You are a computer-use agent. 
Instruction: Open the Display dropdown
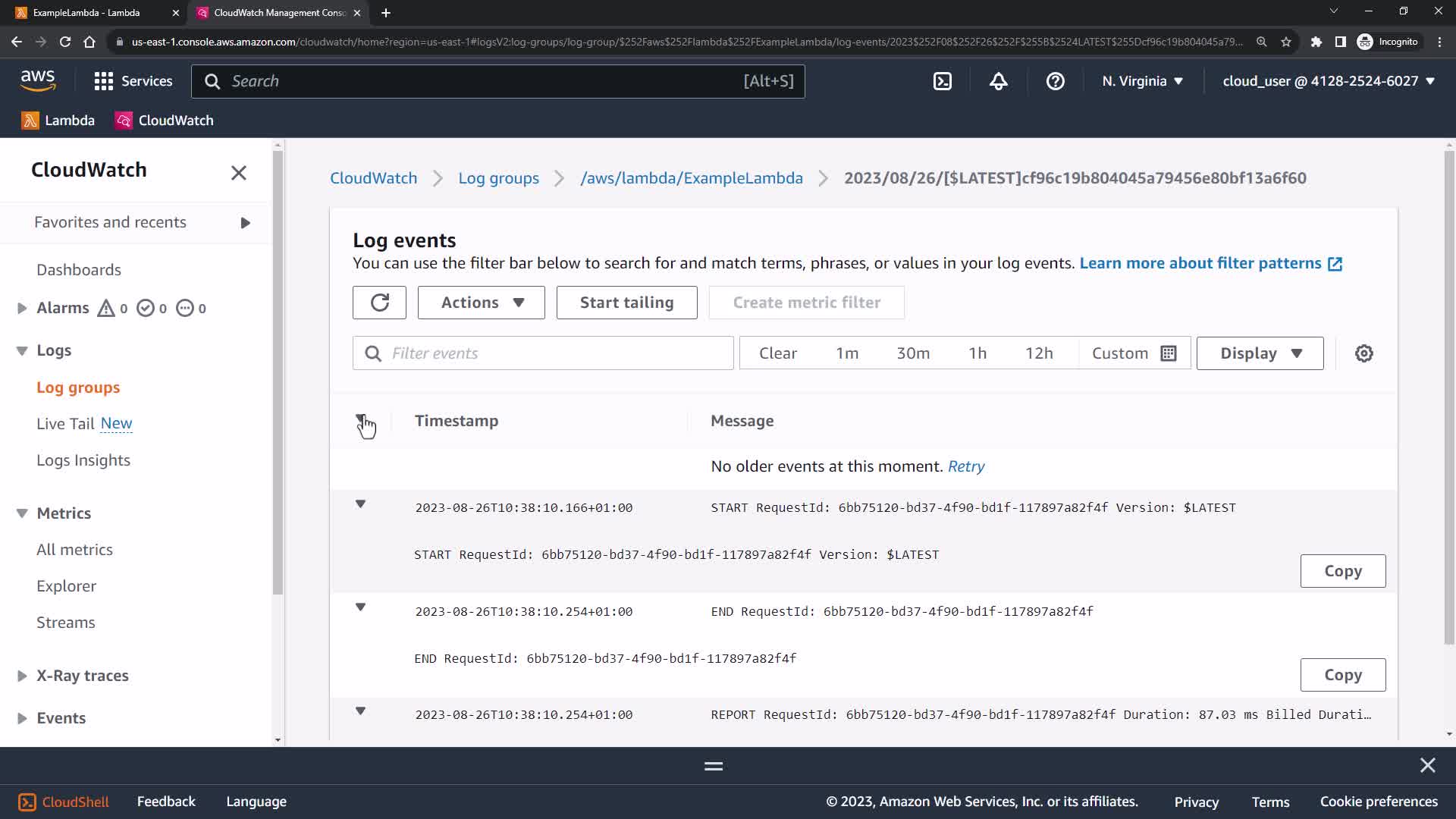1260,353
